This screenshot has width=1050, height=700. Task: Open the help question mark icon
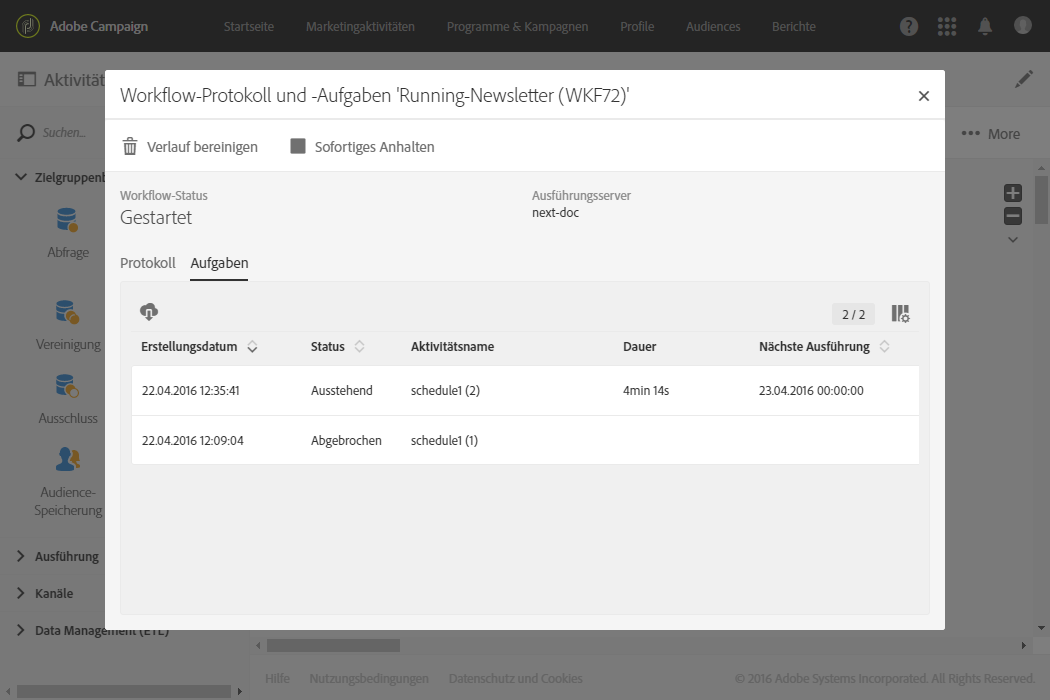pyautogui.click(x=909, y=26)
